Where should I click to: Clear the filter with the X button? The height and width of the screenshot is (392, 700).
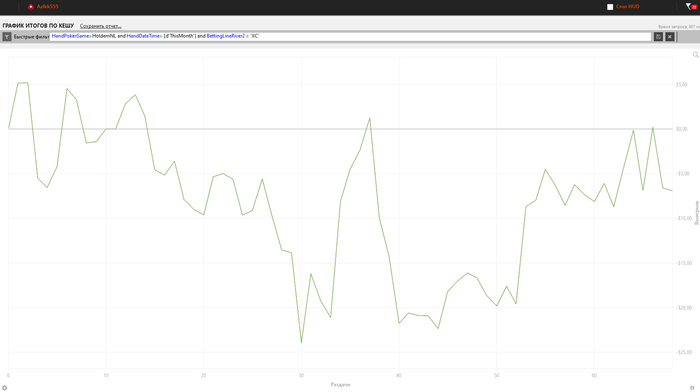(x=670, y=37)
